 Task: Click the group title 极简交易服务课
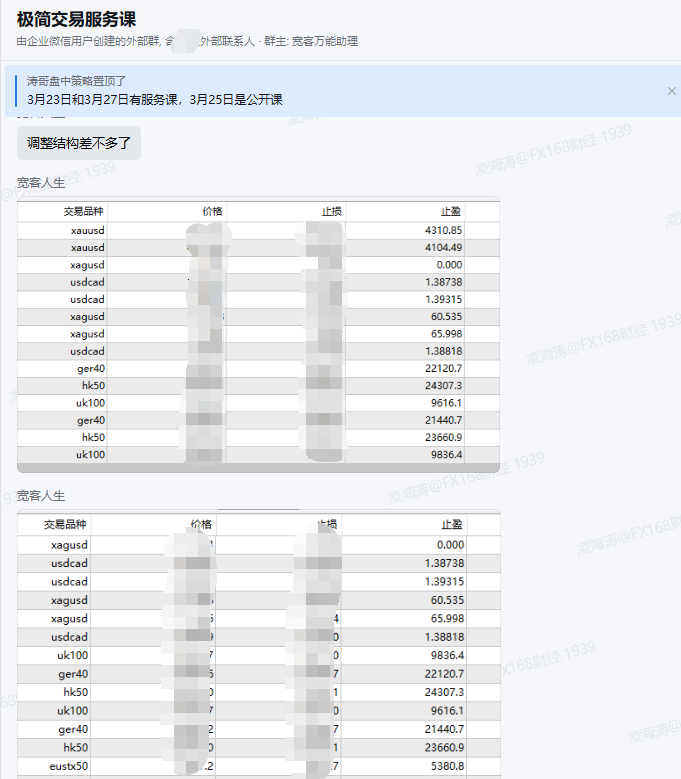click(x=77, y=19)
